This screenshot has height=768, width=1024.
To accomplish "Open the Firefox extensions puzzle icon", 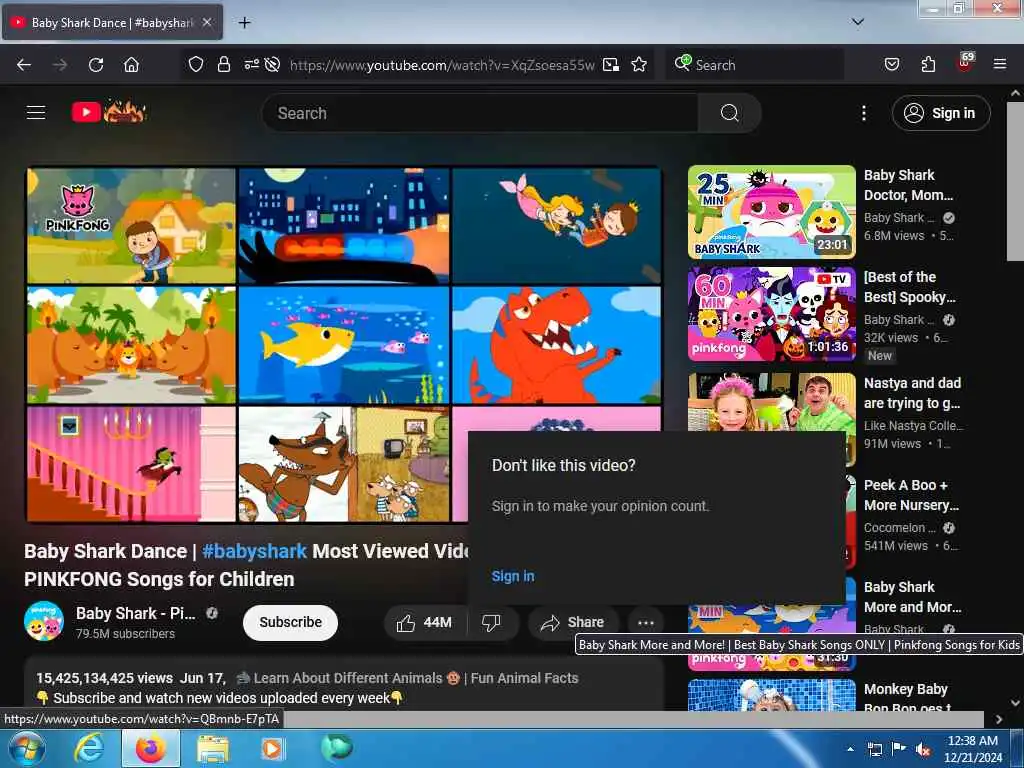I will [928, 65].
